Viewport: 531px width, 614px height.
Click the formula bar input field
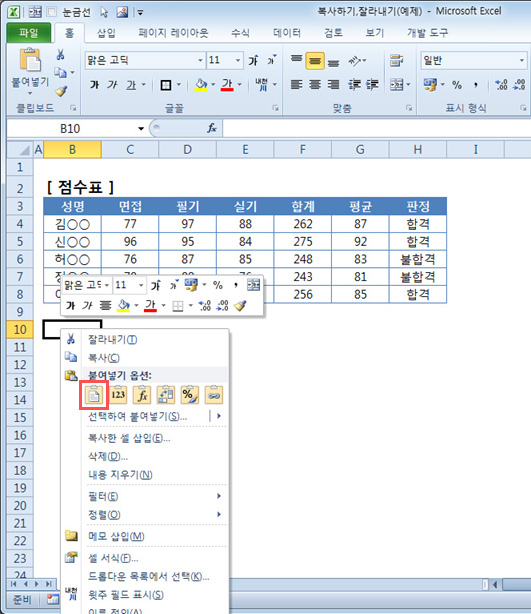376,128
